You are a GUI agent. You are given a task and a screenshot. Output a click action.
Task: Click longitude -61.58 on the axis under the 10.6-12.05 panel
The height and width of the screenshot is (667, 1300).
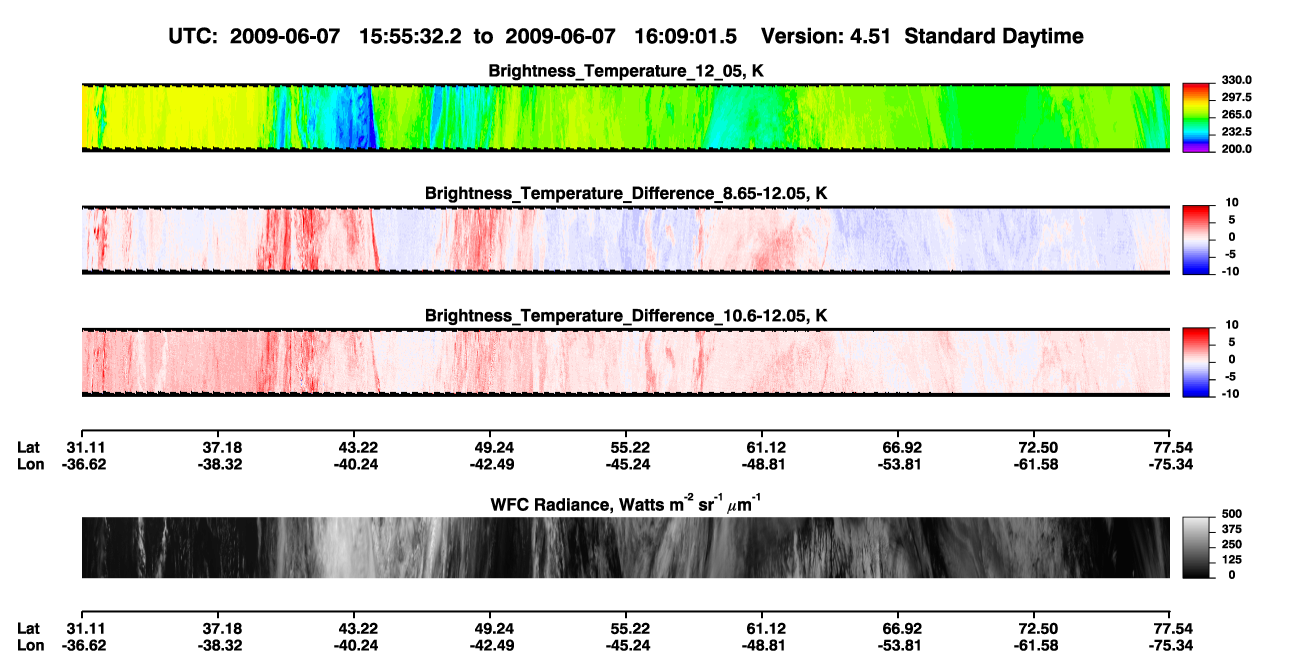[x=1034, y=464]
